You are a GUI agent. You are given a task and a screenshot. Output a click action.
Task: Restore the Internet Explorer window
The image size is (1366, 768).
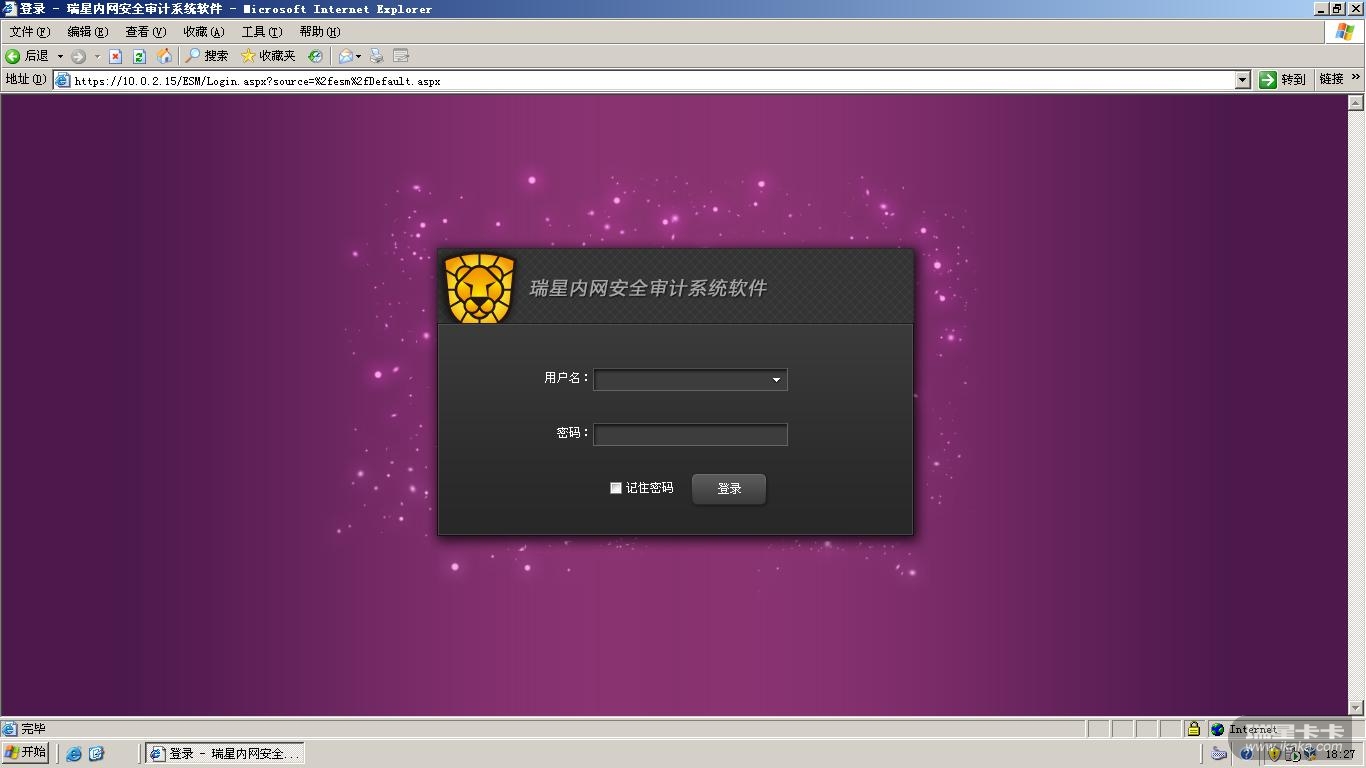[x=1337, y=9]
